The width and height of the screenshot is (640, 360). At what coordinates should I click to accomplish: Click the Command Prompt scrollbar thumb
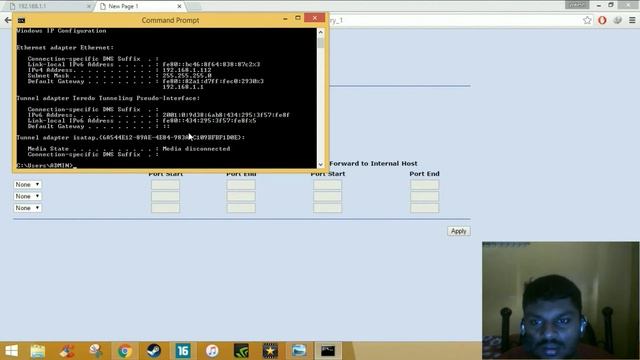[320, 42]
